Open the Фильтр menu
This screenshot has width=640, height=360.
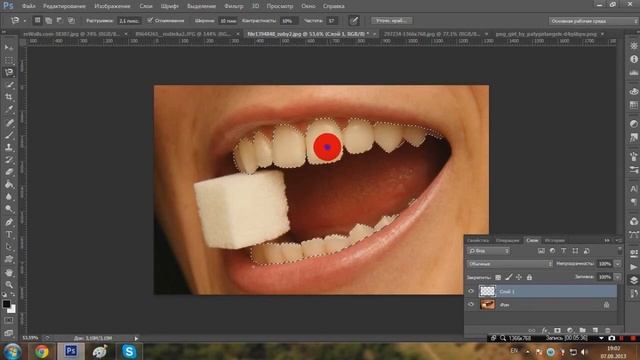pyautogui.click(x=233, y=6)
